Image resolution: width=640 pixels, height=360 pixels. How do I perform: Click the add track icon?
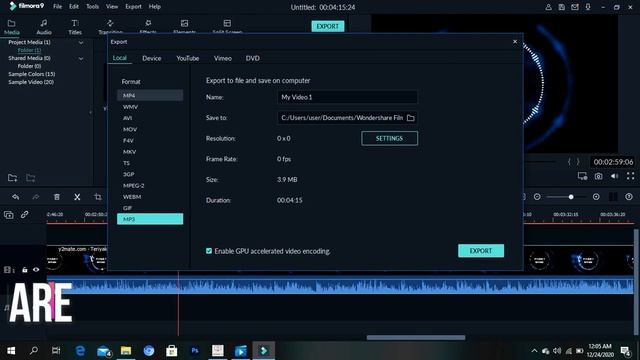coord(9,215)
